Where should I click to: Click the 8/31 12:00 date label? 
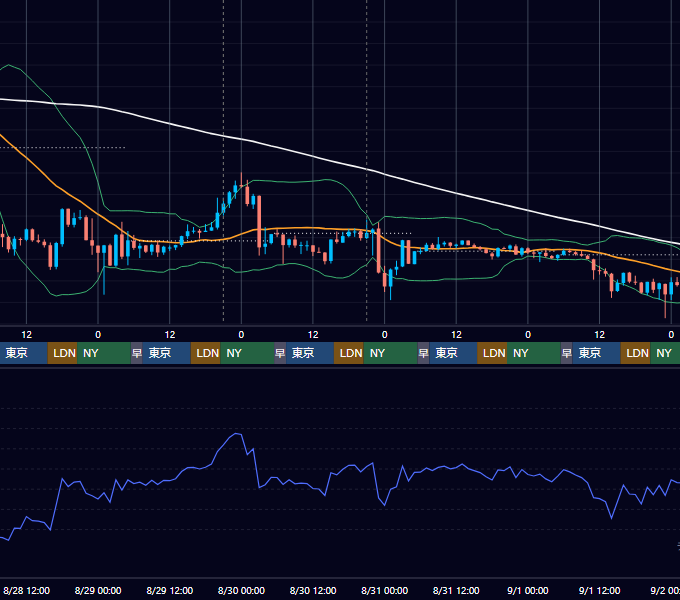pos(456,590)
